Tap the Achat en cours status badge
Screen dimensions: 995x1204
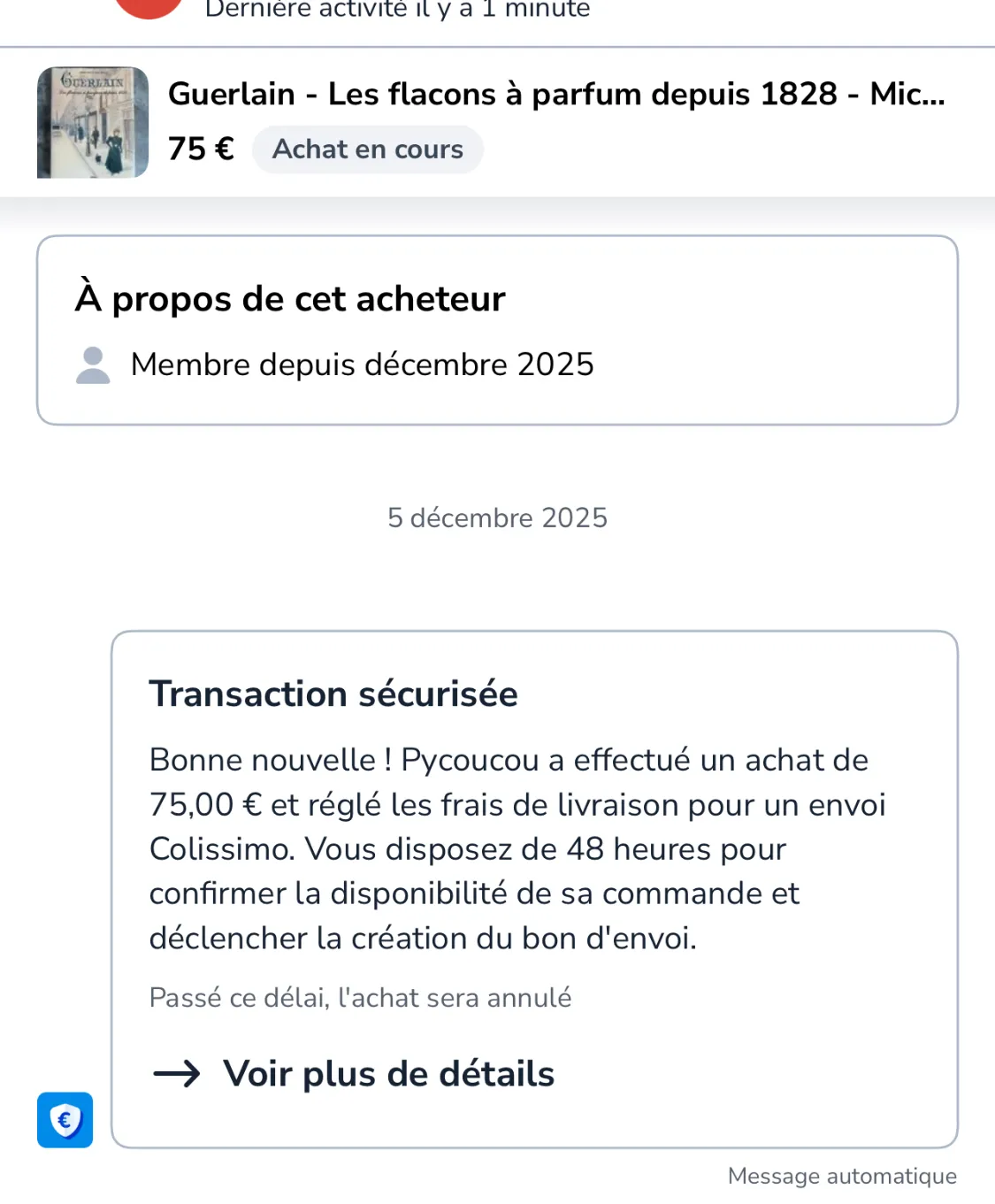(367, 150)
